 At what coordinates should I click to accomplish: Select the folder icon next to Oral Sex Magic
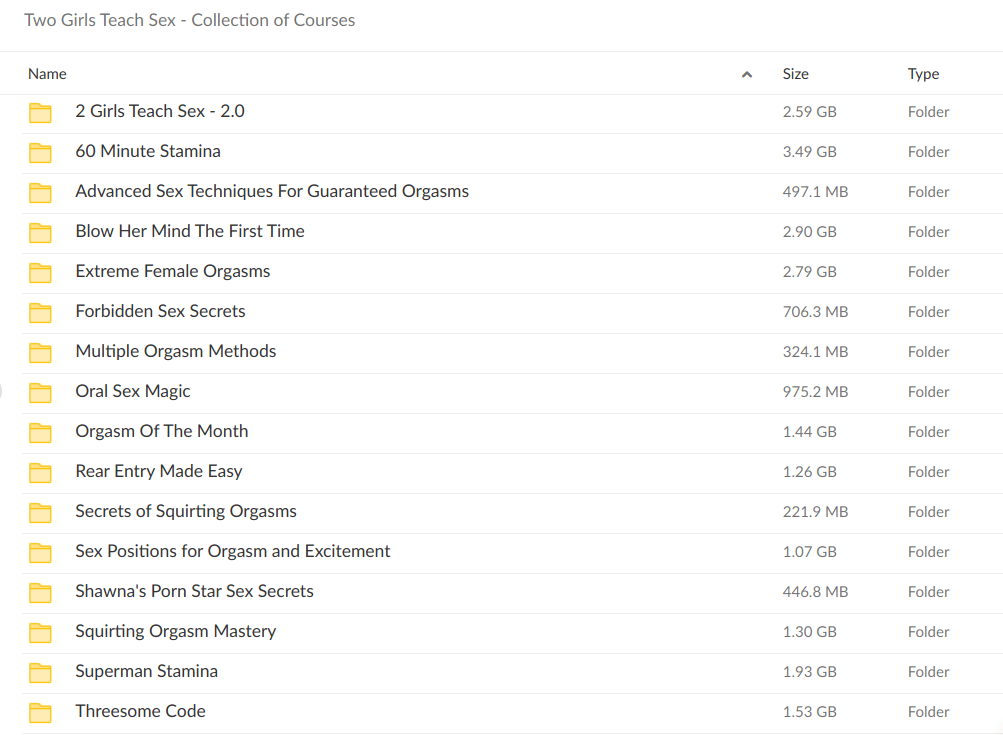tap(40, 392)
